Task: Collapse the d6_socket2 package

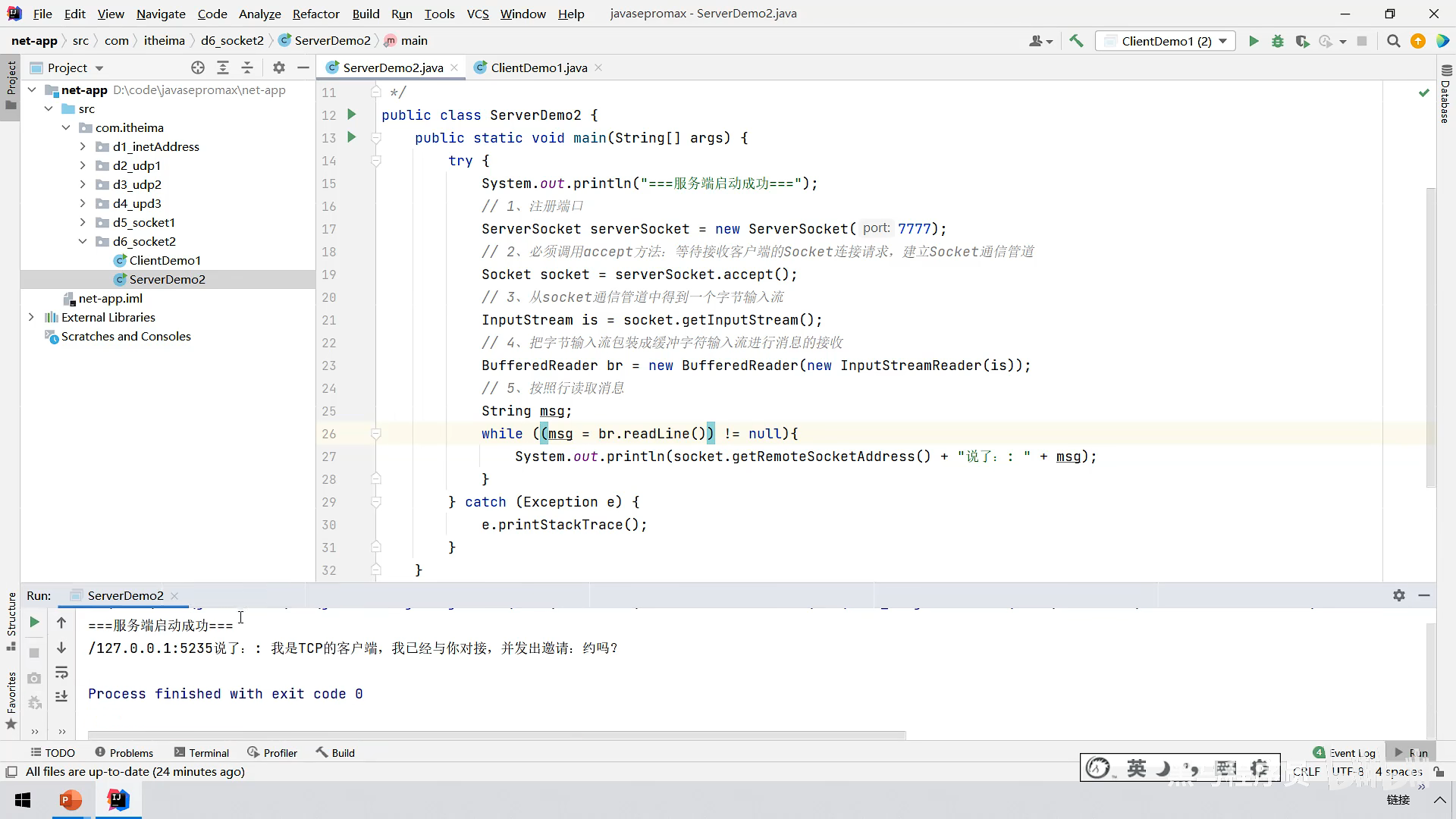Action: pos(83,241)
